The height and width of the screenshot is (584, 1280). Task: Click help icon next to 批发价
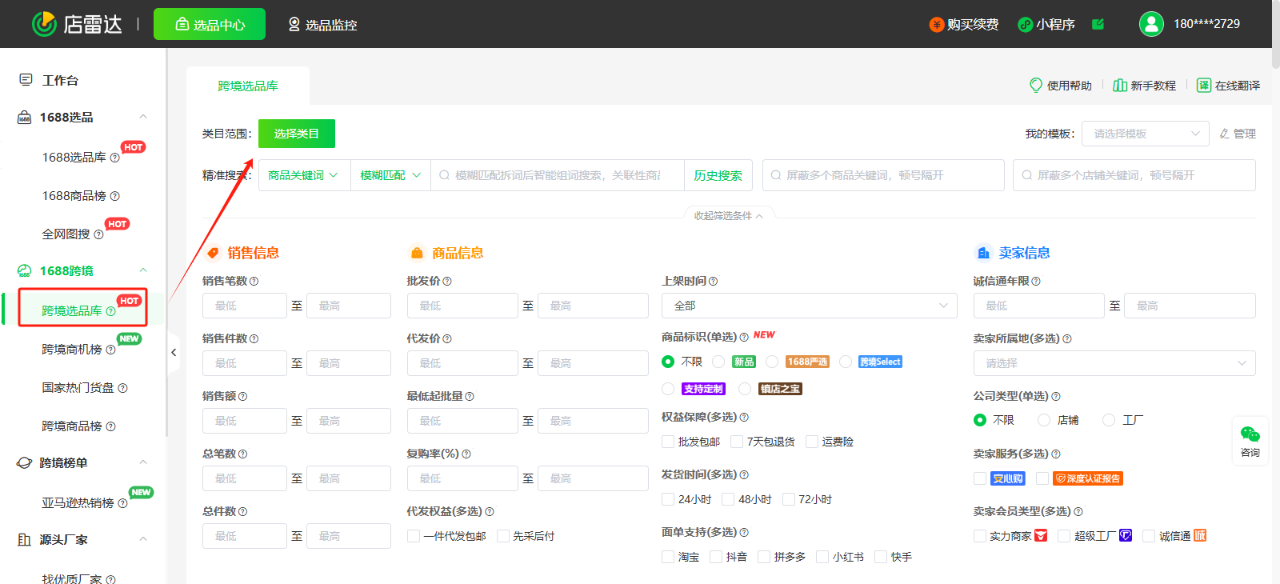(x=446, y=282)
